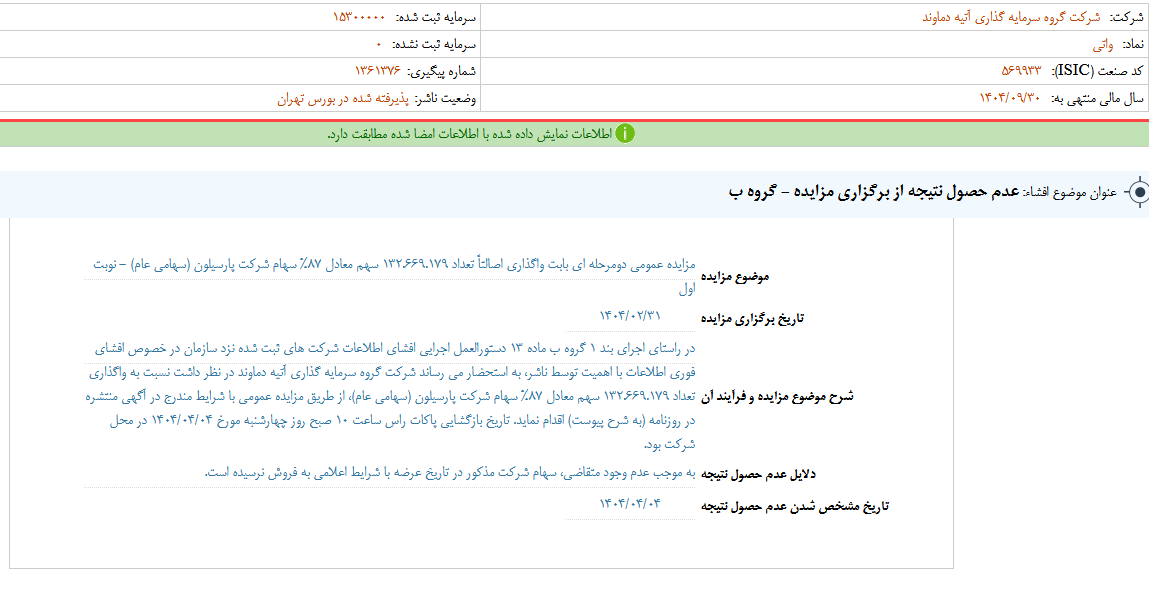Click result determination date 1404/04/04
This screenshot has width=1149, height=593.
click(x=630, y=503)
